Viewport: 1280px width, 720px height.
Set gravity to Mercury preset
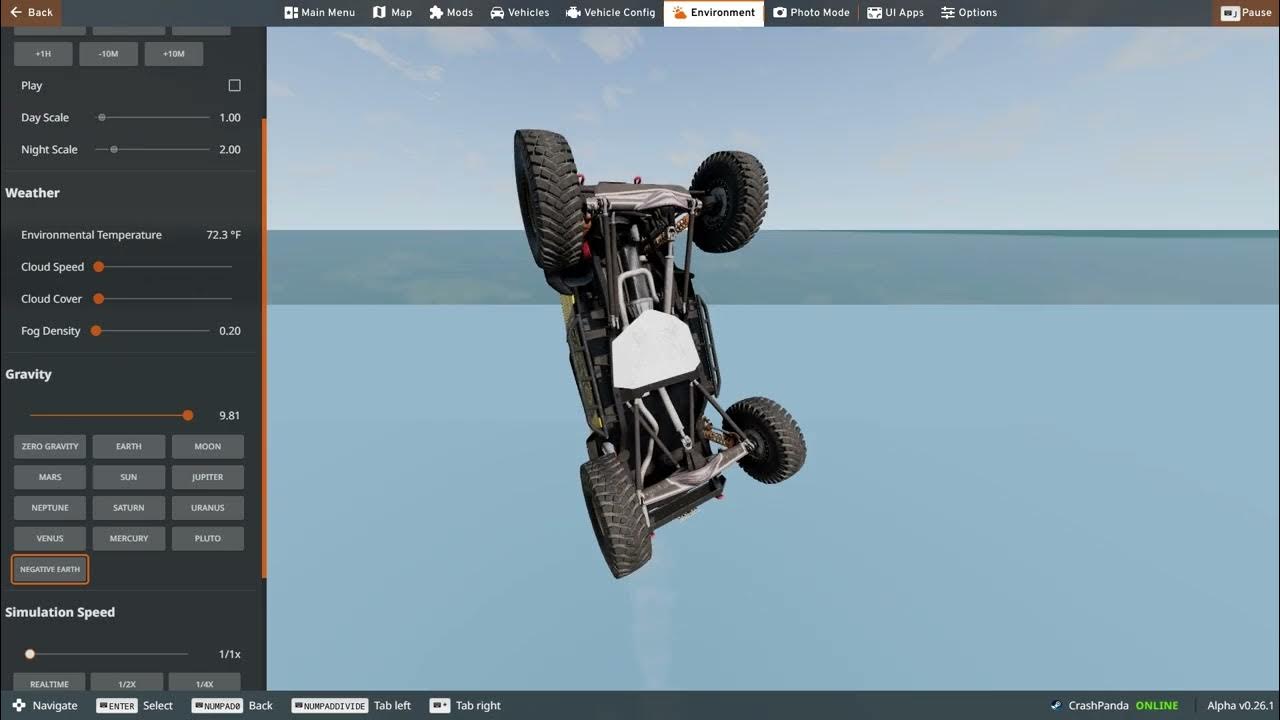click(x=129, y=538)
